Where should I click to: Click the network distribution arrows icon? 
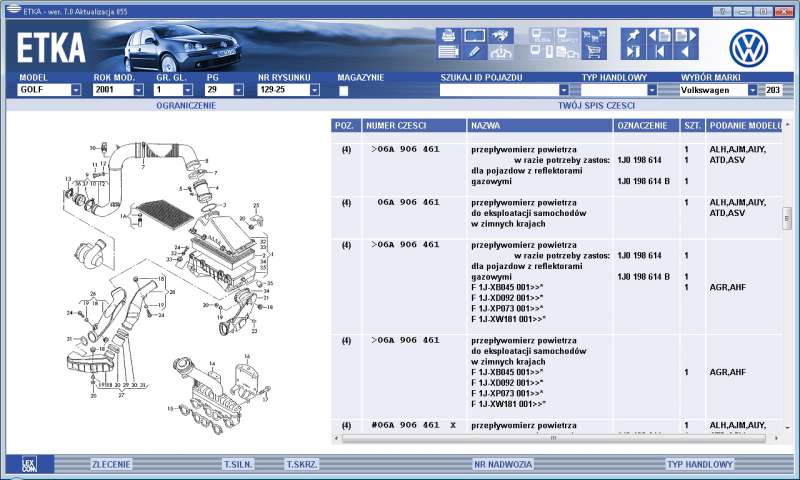[500, 52]
